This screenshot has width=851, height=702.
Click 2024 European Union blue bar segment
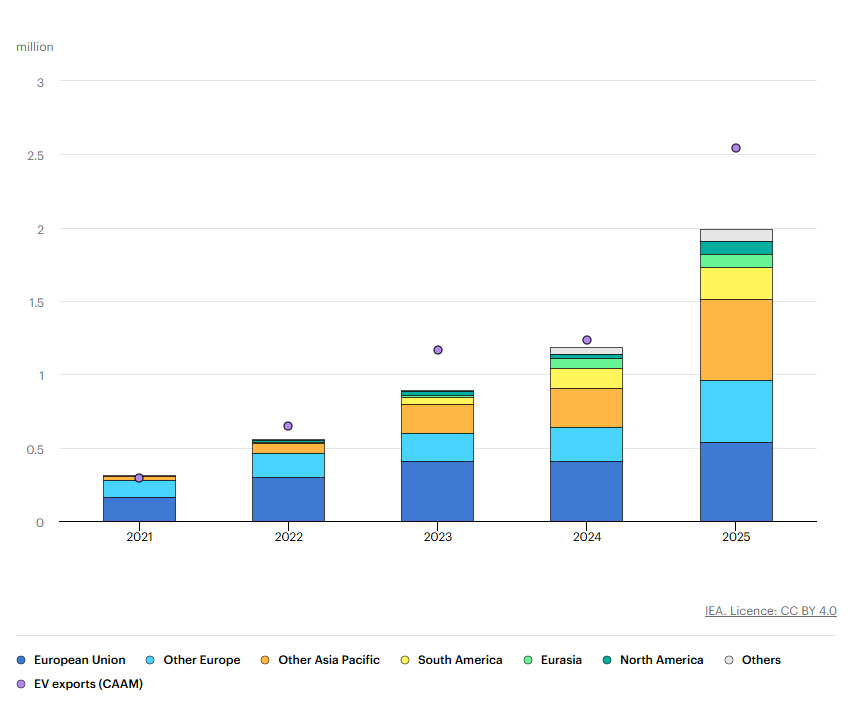587,492
